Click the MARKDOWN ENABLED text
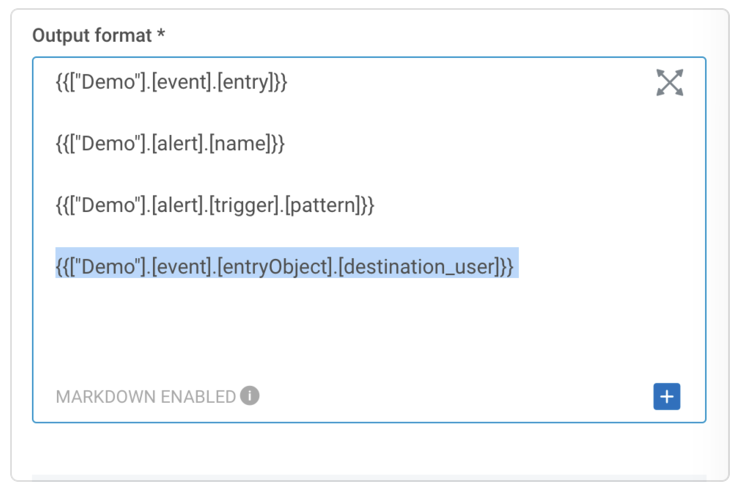 click(x=146, y=397)
